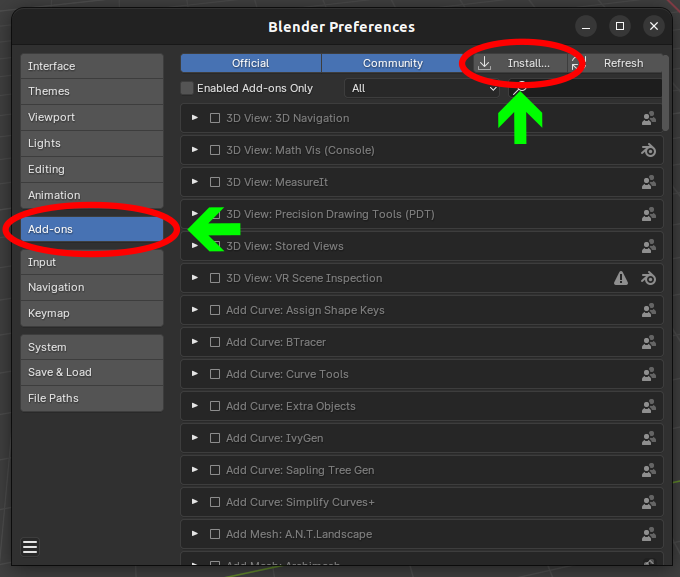
Task: Click community icon on Precision Drawing Tools row
Action: tap(649, 214)
